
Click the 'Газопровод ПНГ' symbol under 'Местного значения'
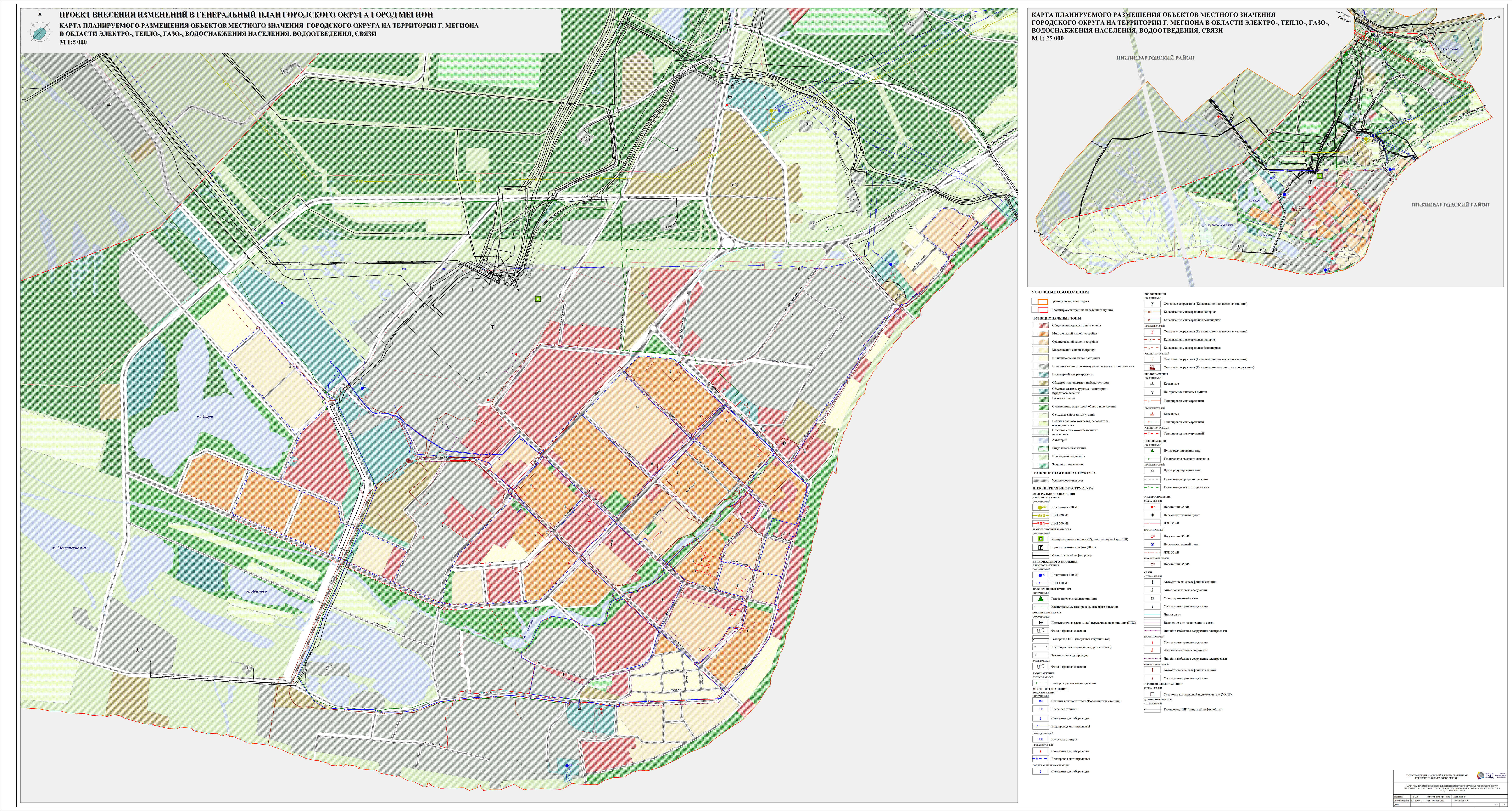pos(1152,710)
